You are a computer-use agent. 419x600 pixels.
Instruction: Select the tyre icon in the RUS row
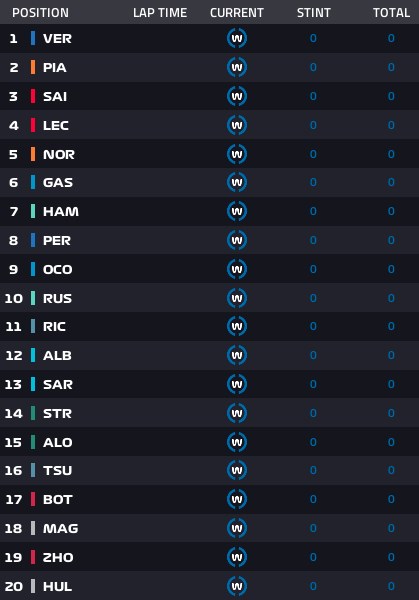[237, 298]
